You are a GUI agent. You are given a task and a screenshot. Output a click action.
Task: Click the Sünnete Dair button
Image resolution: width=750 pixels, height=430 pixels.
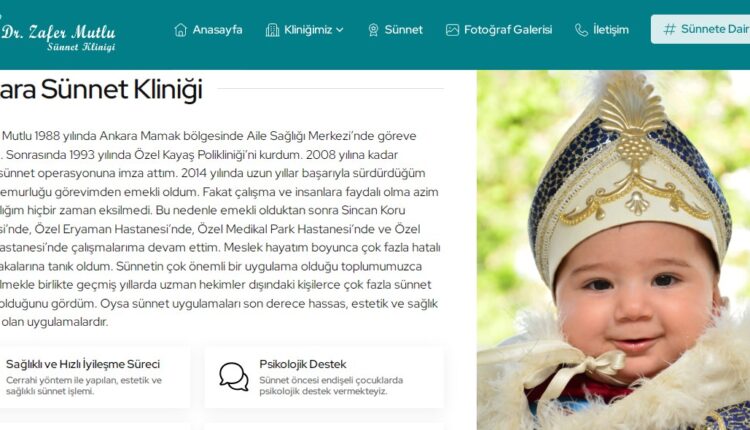coord(700,29)
